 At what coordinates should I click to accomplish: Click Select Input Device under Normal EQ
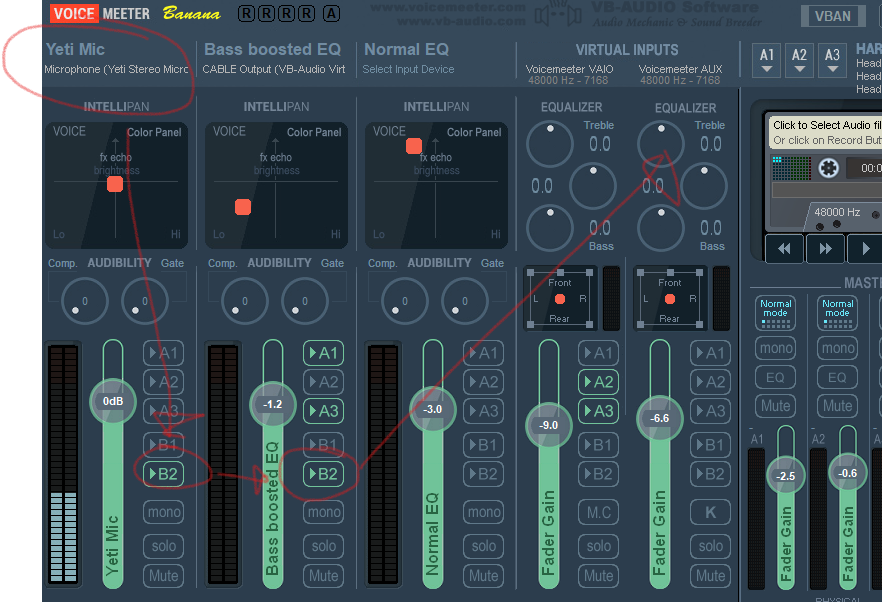408,69
